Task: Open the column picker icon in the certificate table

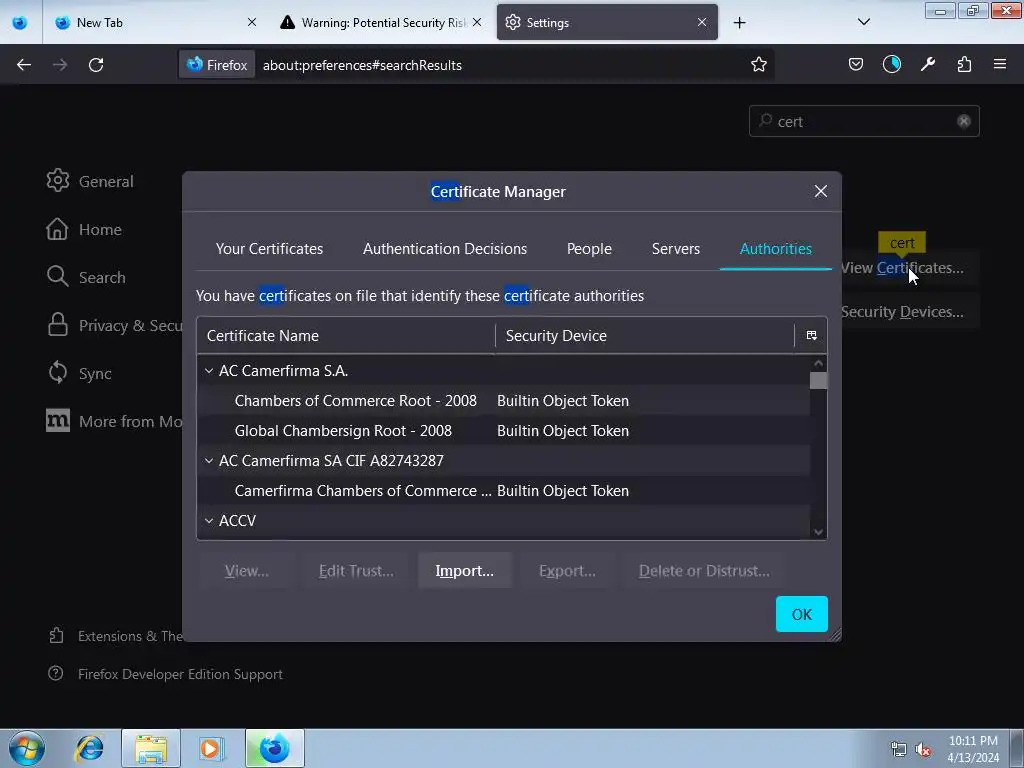Action: pos(812,336)
